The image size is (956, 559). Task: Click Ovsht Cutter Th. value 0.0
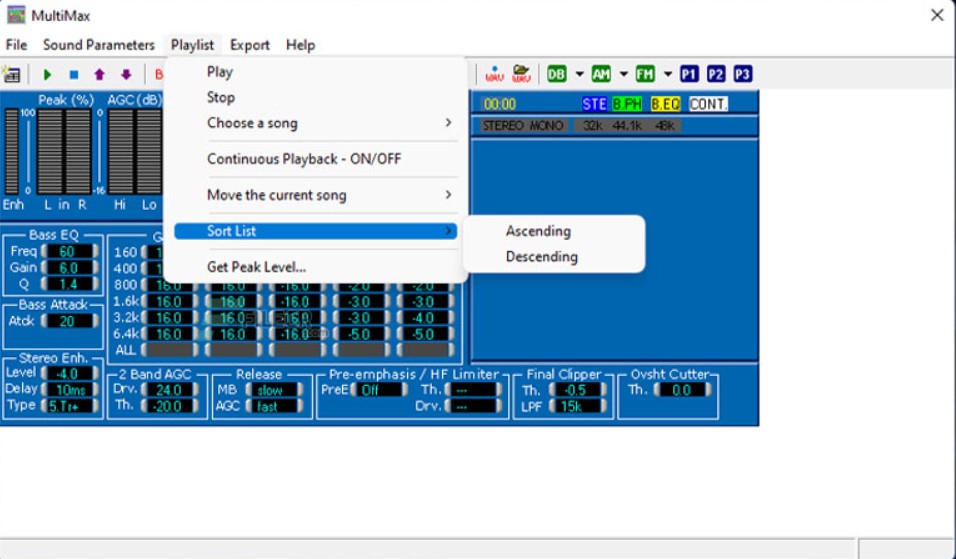click(x=682, y=390)
